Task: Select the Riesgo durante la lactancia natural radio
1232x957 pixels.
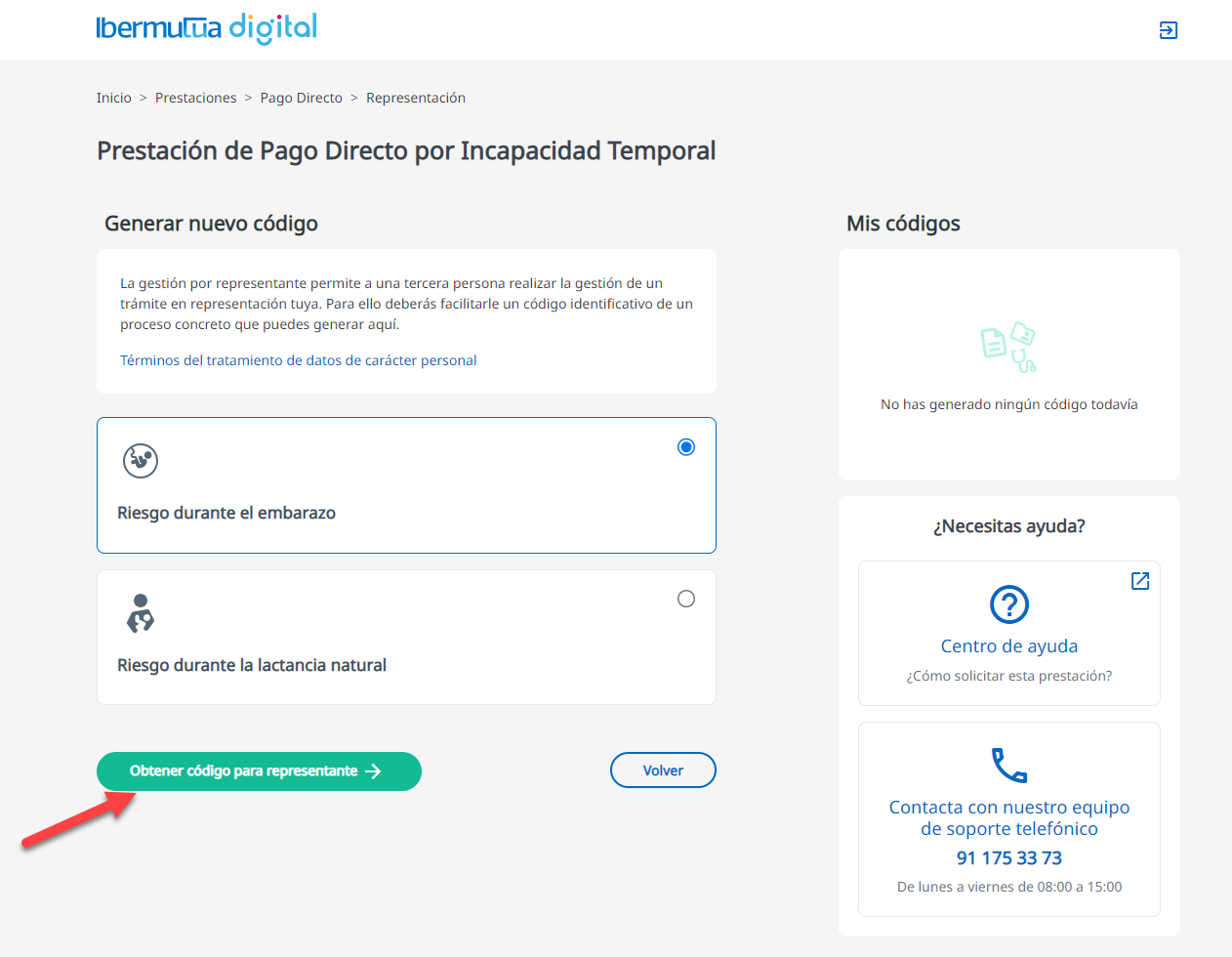Action: pyautogui.click(x=686, y=599)
